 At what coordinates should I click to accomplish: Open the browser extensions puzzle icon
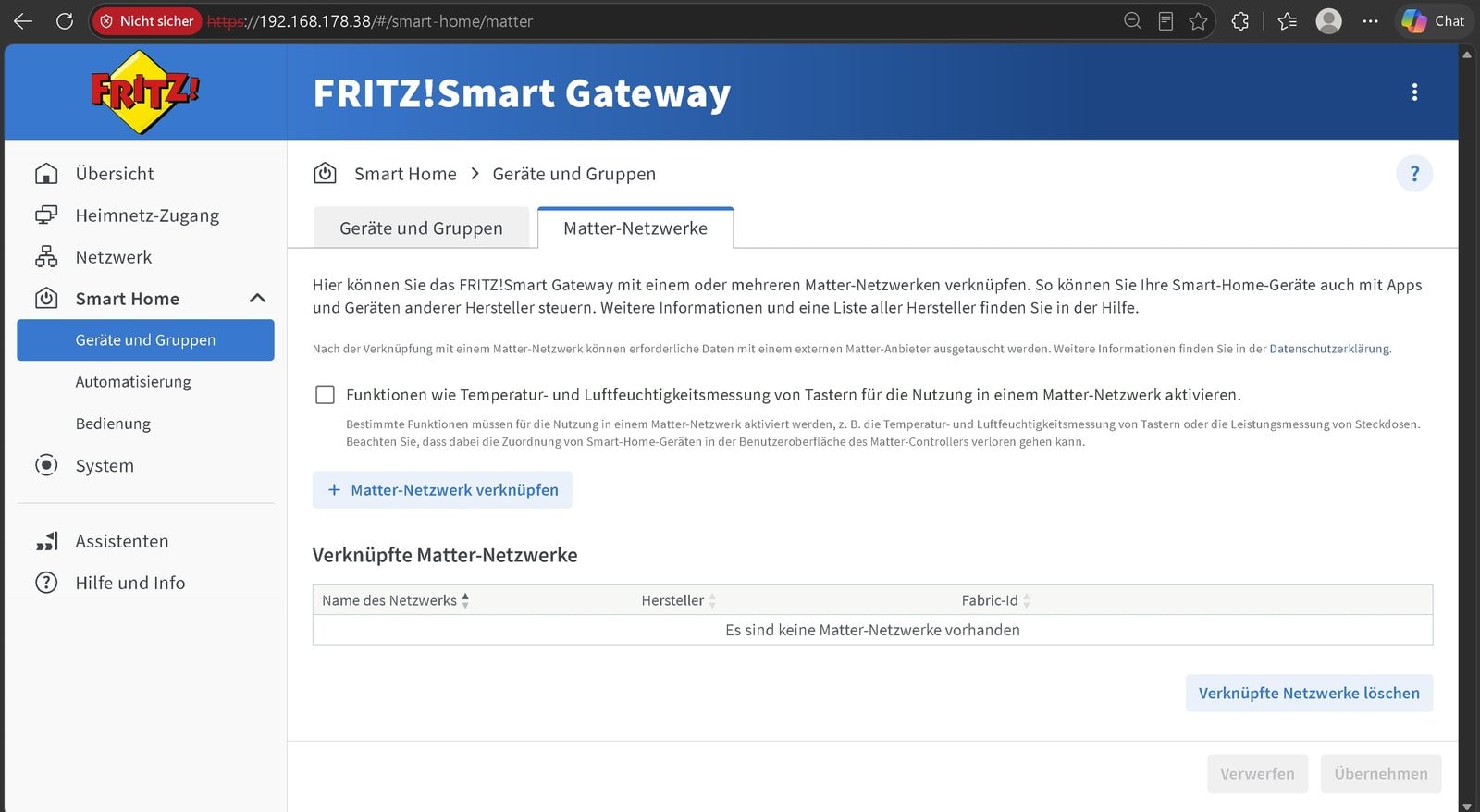(x=1240, y=20)
